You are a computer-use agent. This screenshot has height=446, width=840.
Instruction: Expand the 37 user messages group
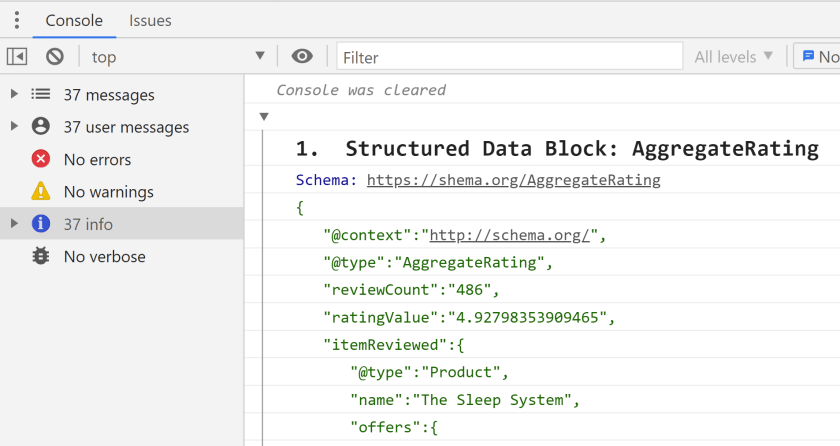14,127
